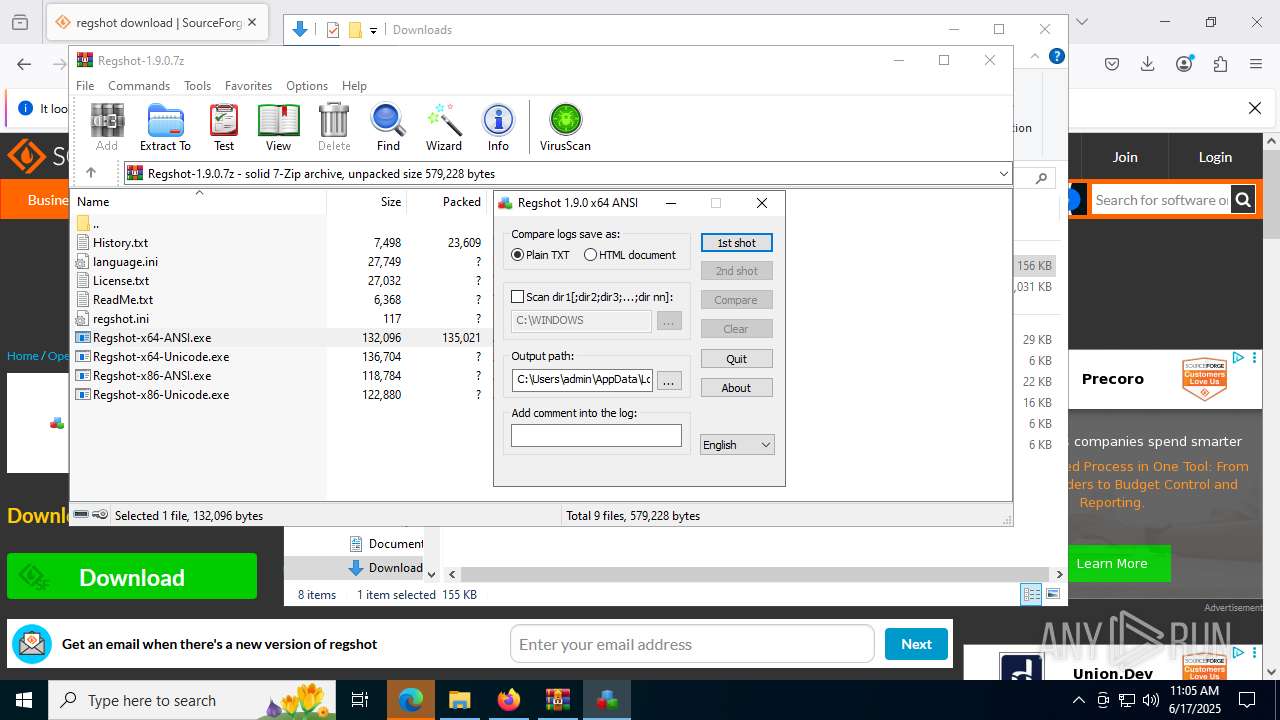Viewport: 1280px width, 720px height.
Task: Open Firefox tab list chevron
Action: coord(1081,21)
